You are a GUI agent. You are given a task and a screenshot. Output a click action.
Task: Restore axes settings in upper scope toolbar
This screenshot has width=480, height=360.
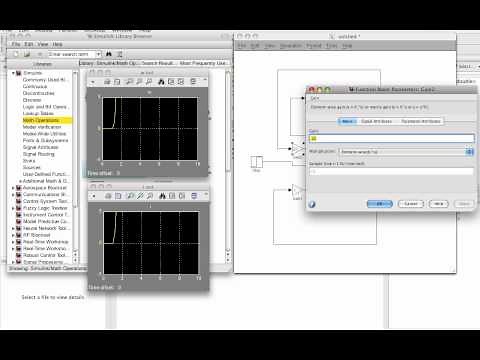click(x=181, y=82)
